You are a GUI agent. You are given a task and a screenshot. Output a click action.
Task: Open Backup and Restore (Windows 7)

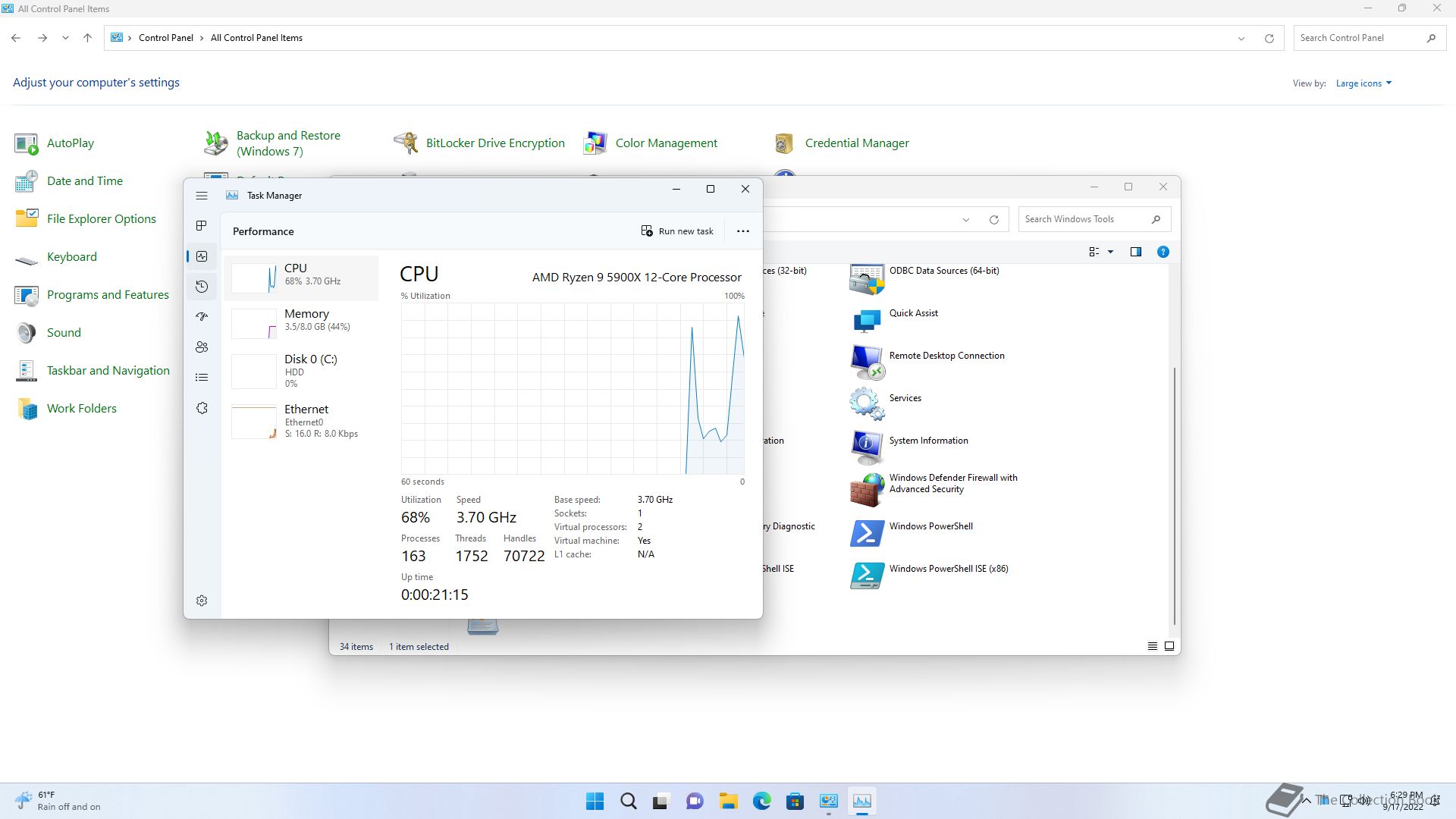coord(273,143)
